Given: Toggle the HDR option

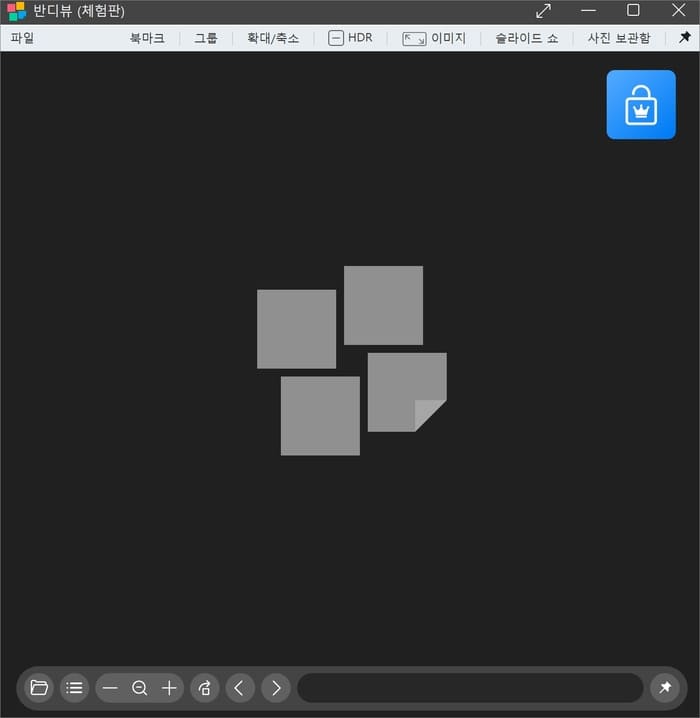Looking at the screenshot, I should tap(350, 38).
